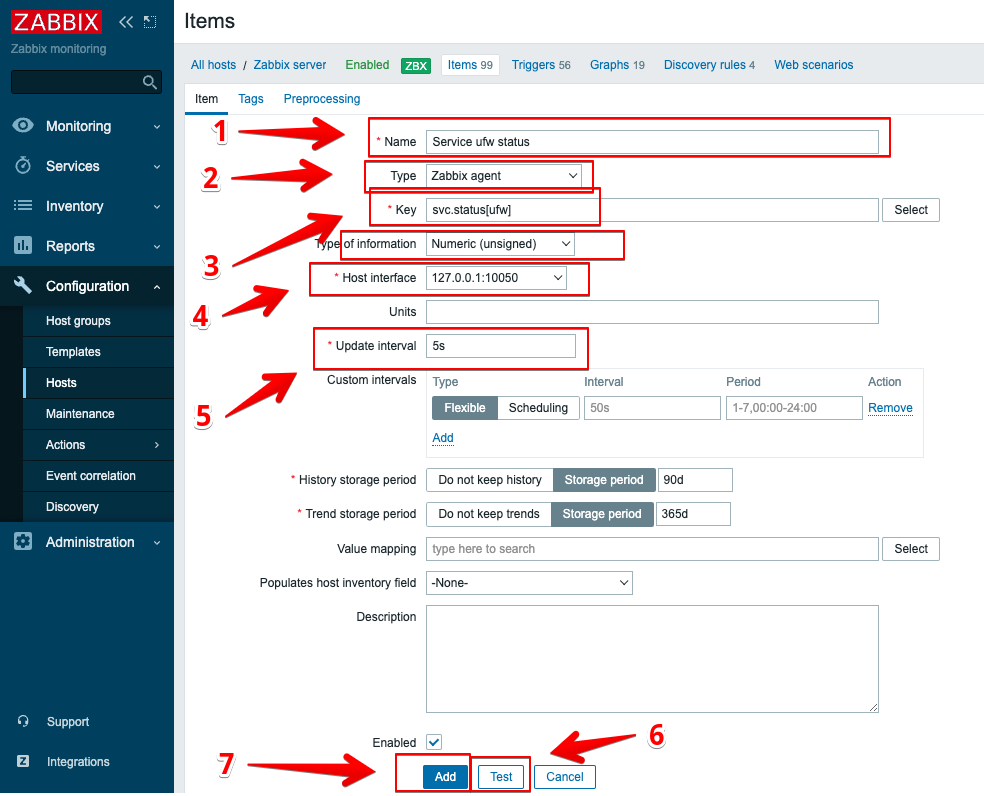This screenshot has height=796, width=984.
Task: Expand the Reports menu
Action: [156, 247]
